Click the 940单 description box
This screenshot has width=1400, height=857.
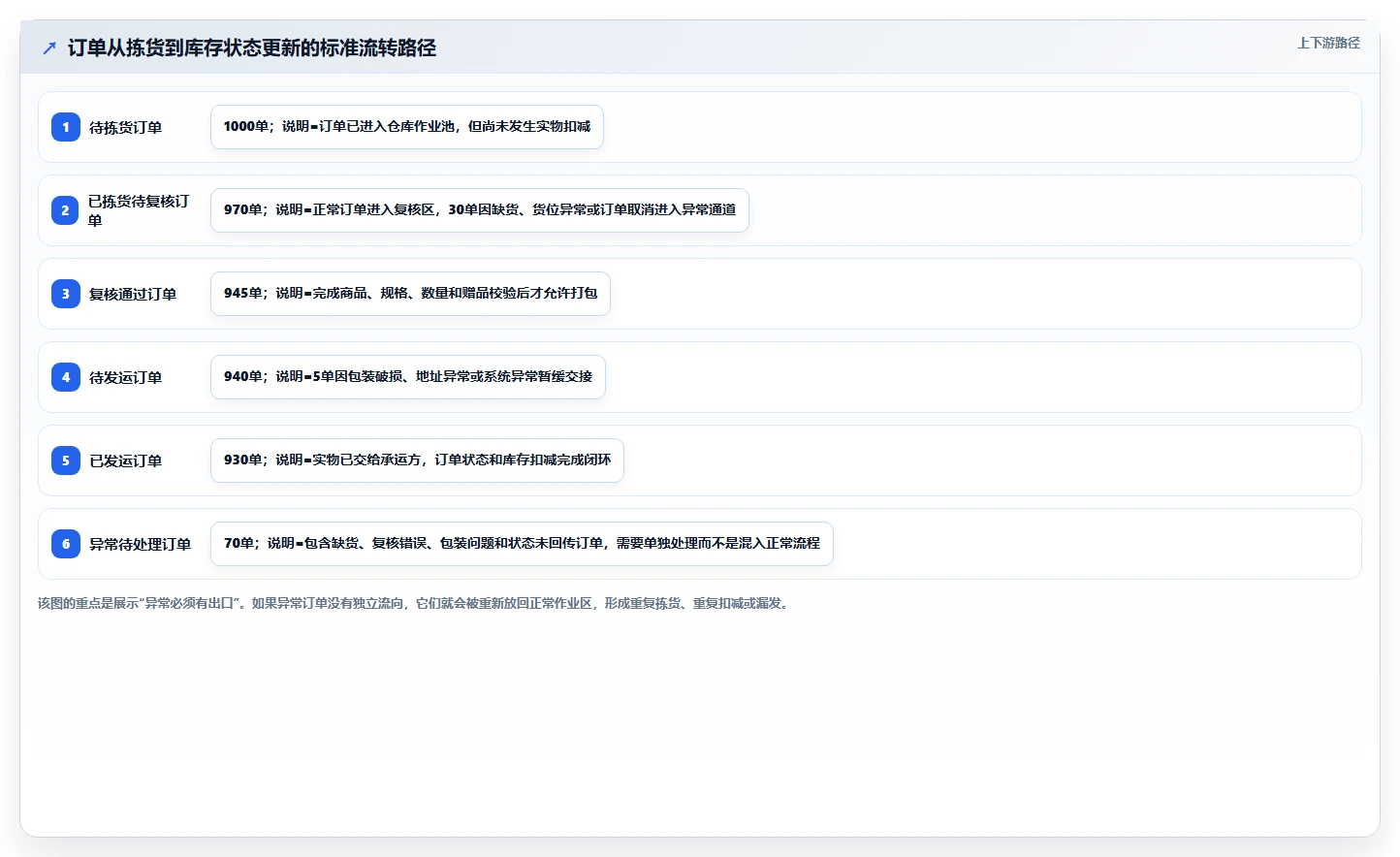(x=408, y=377)
